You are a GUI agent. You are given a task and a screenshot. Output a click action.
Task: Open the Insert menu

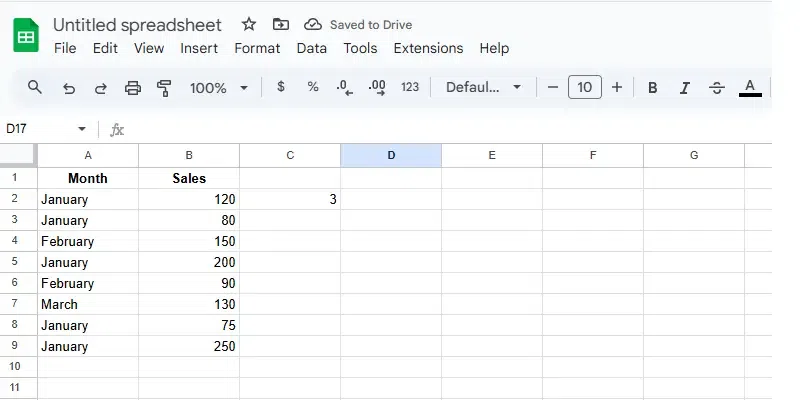click(199, 48)
